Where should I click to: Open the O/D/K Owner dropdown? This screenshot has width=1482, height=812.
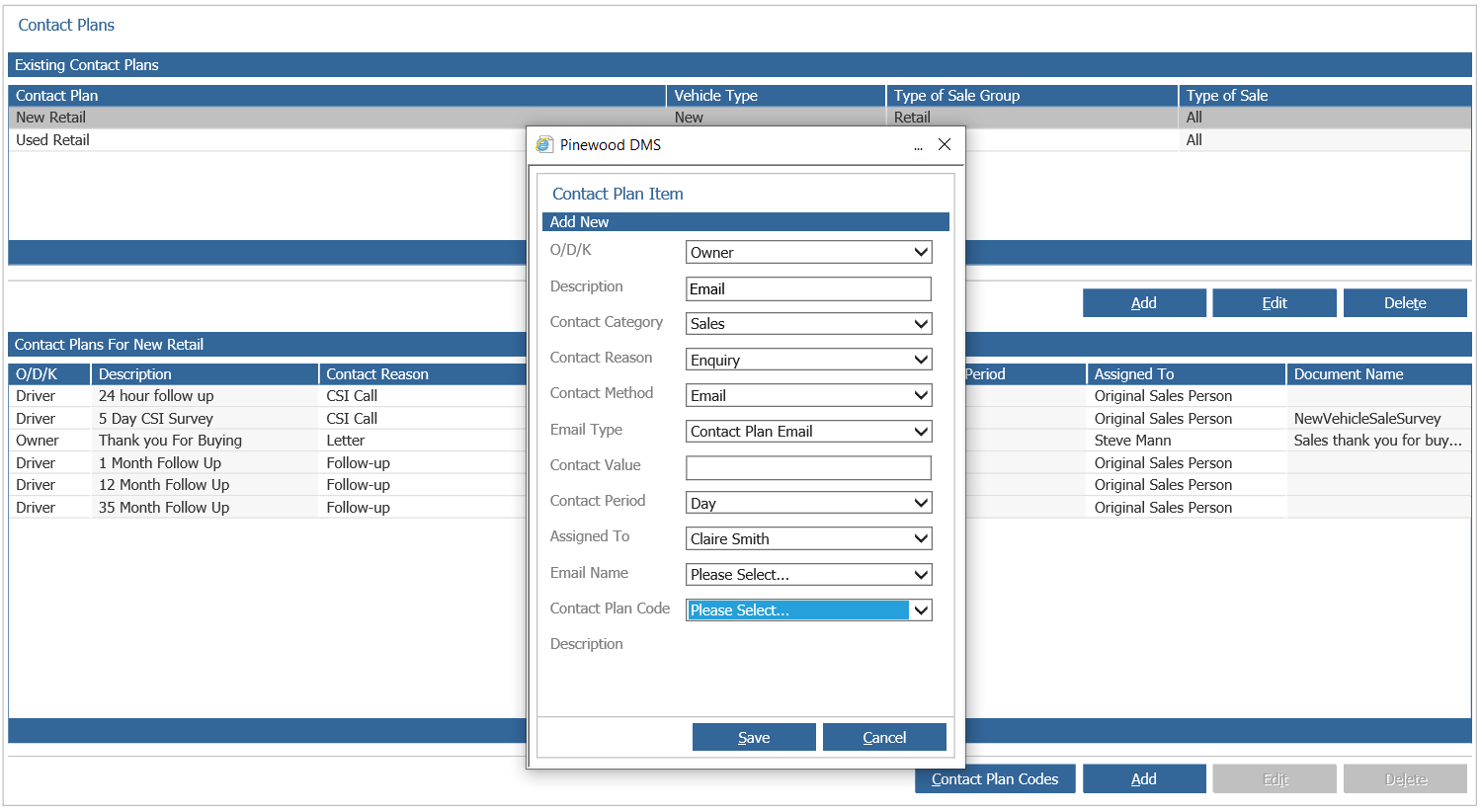(x=808, y=252)
